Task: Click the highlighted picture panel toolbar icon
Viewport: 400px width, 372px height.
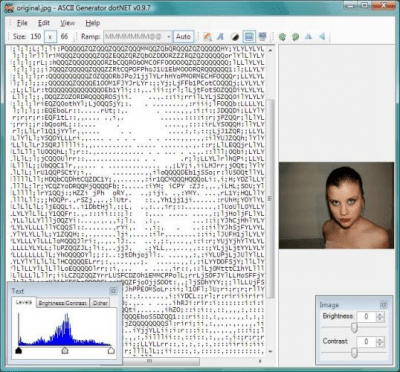Action: [x=249, y=37]
